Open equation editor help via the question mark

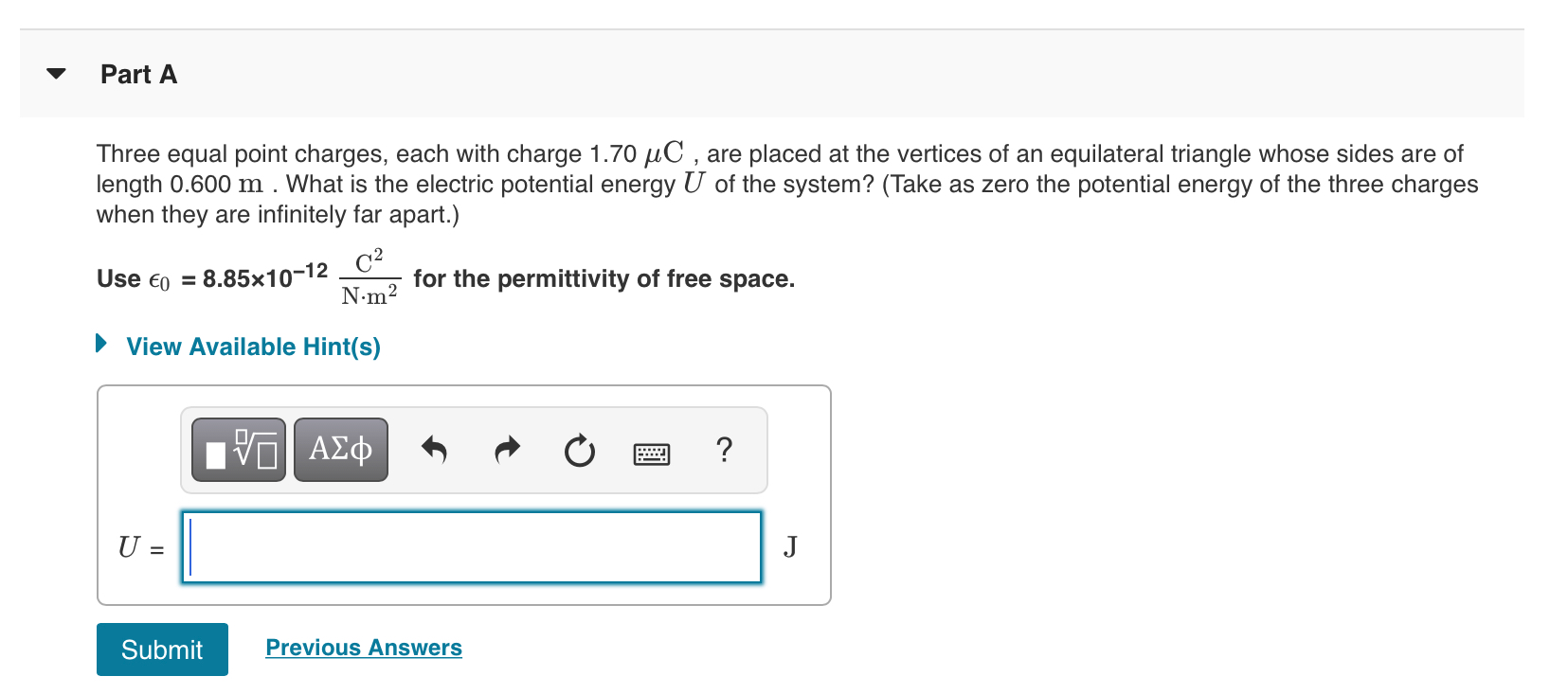coord(724,451)
